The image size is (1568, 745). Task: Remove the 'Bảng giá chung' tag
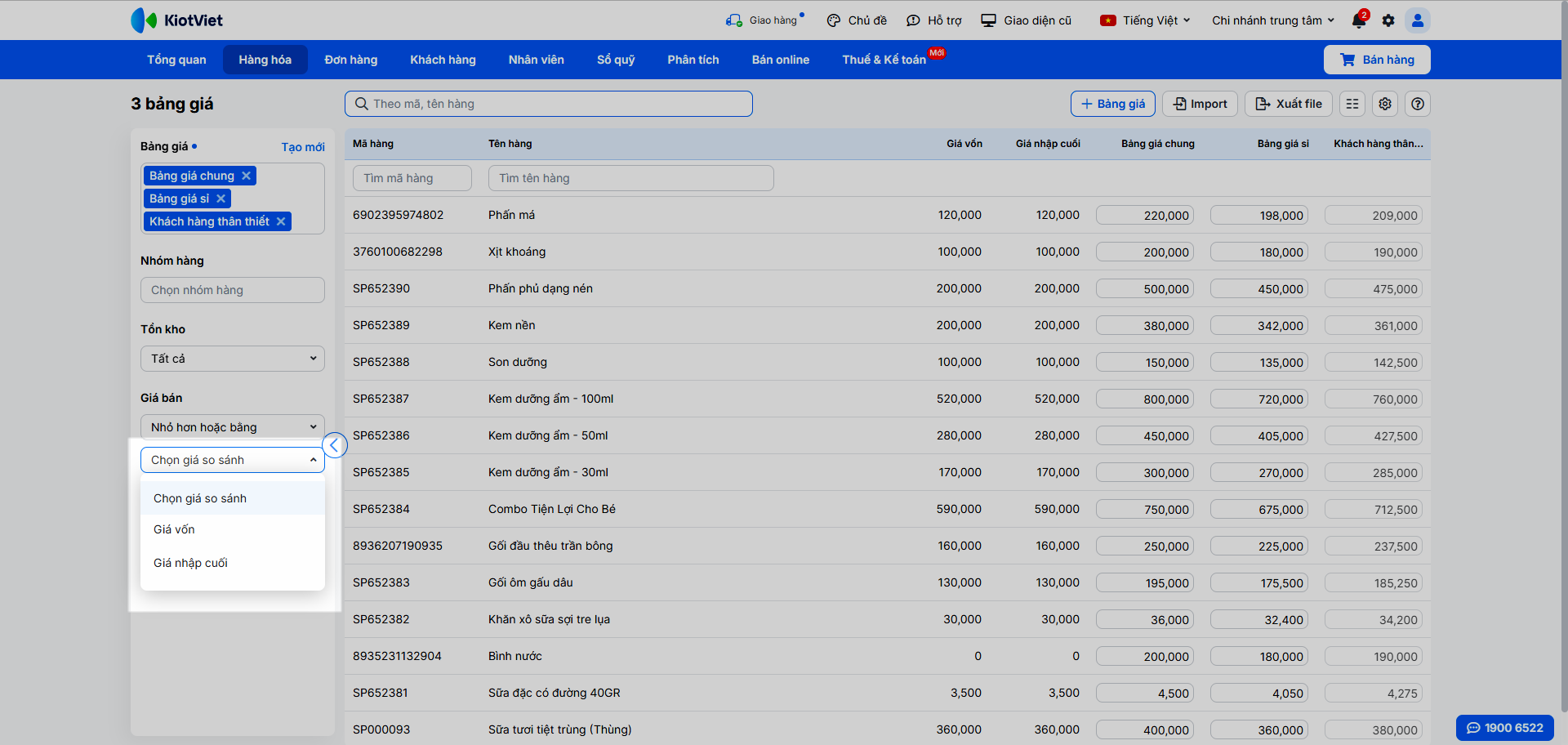(x=246, y=176)
